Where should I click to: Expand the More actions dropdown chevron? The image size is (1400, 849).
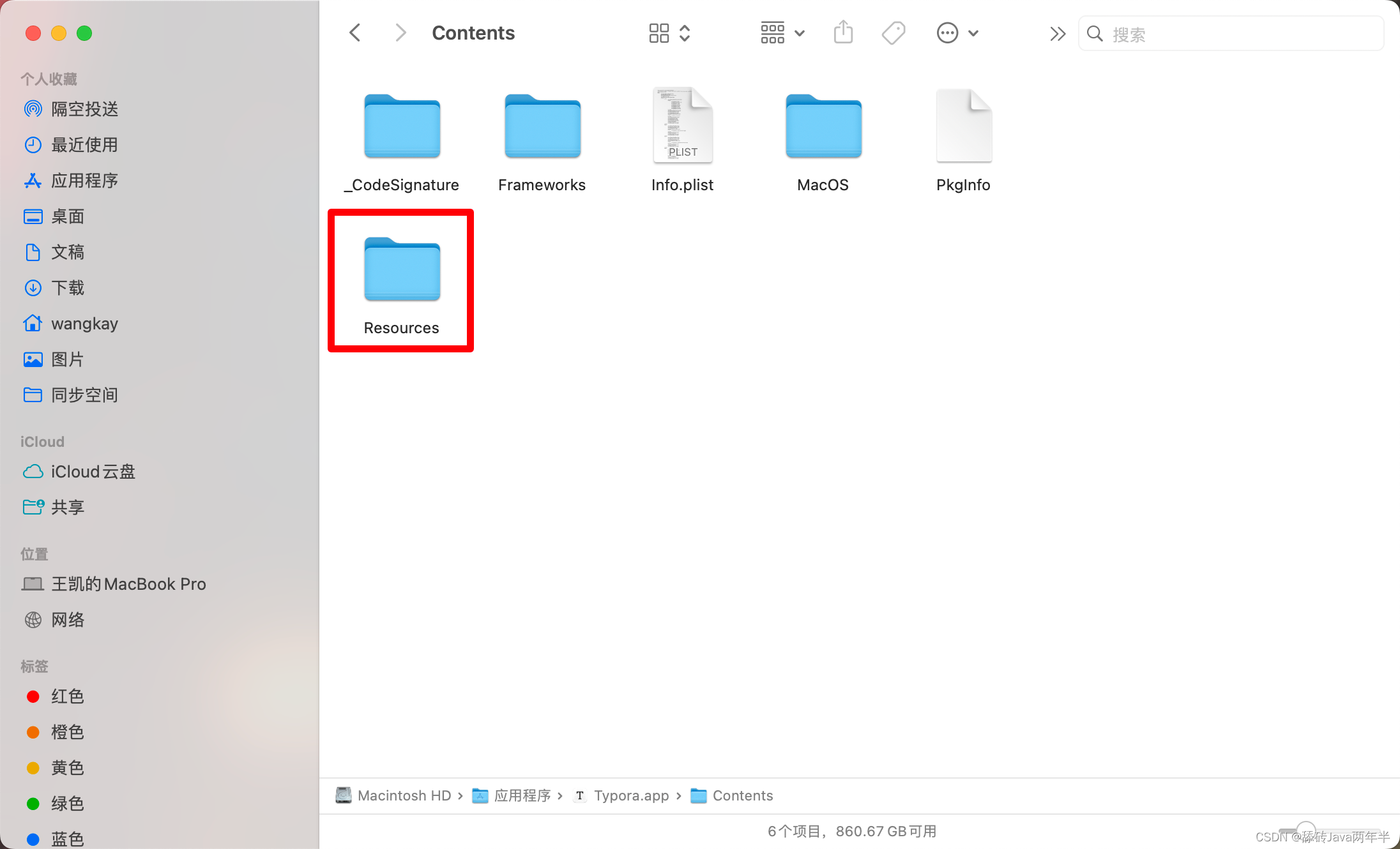[973, 33]
